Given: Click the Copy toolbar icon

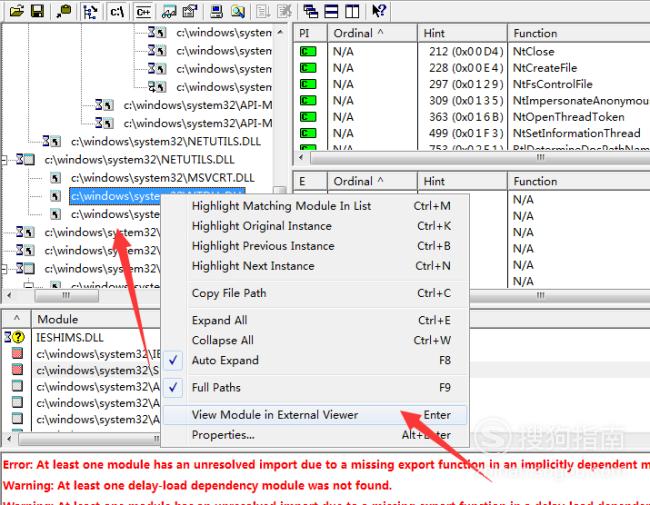Looking at the screenshot, I should pyautogui.click(x=64, y=11).
